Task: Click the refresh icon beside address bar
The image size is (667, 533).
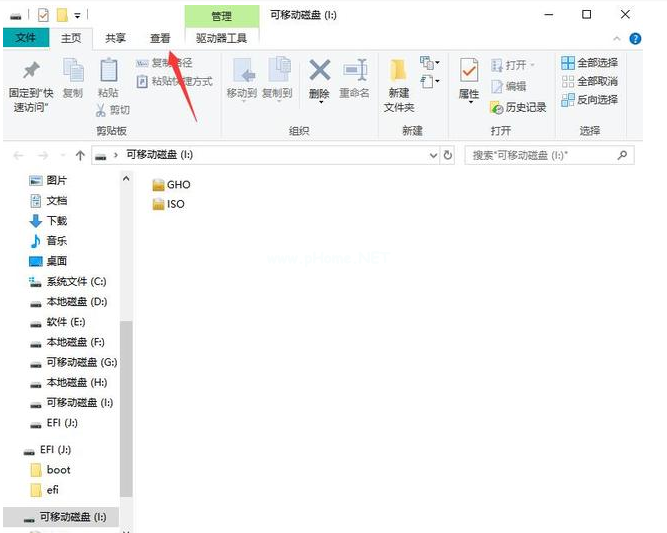Action: pyautogui.click(x=448, y=156)
